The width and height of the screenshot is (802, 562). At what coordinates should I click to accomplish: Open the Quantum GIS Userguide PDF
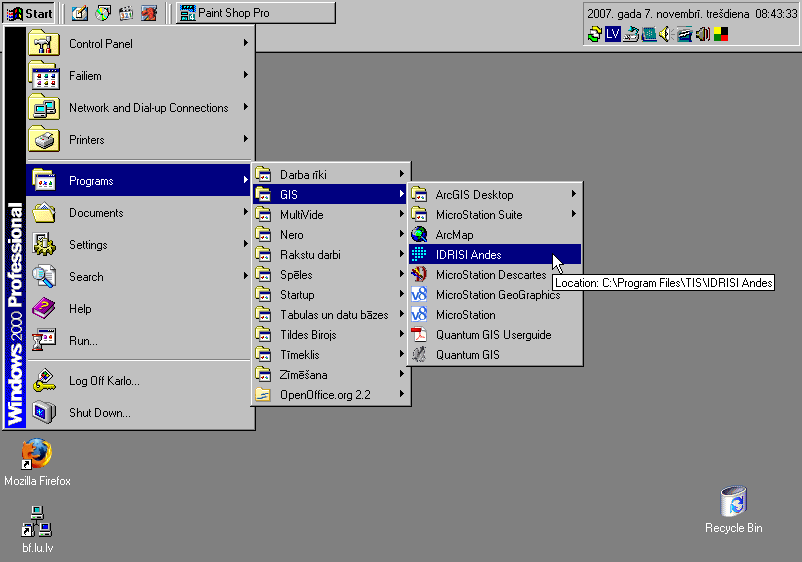[x=495, y=334]
